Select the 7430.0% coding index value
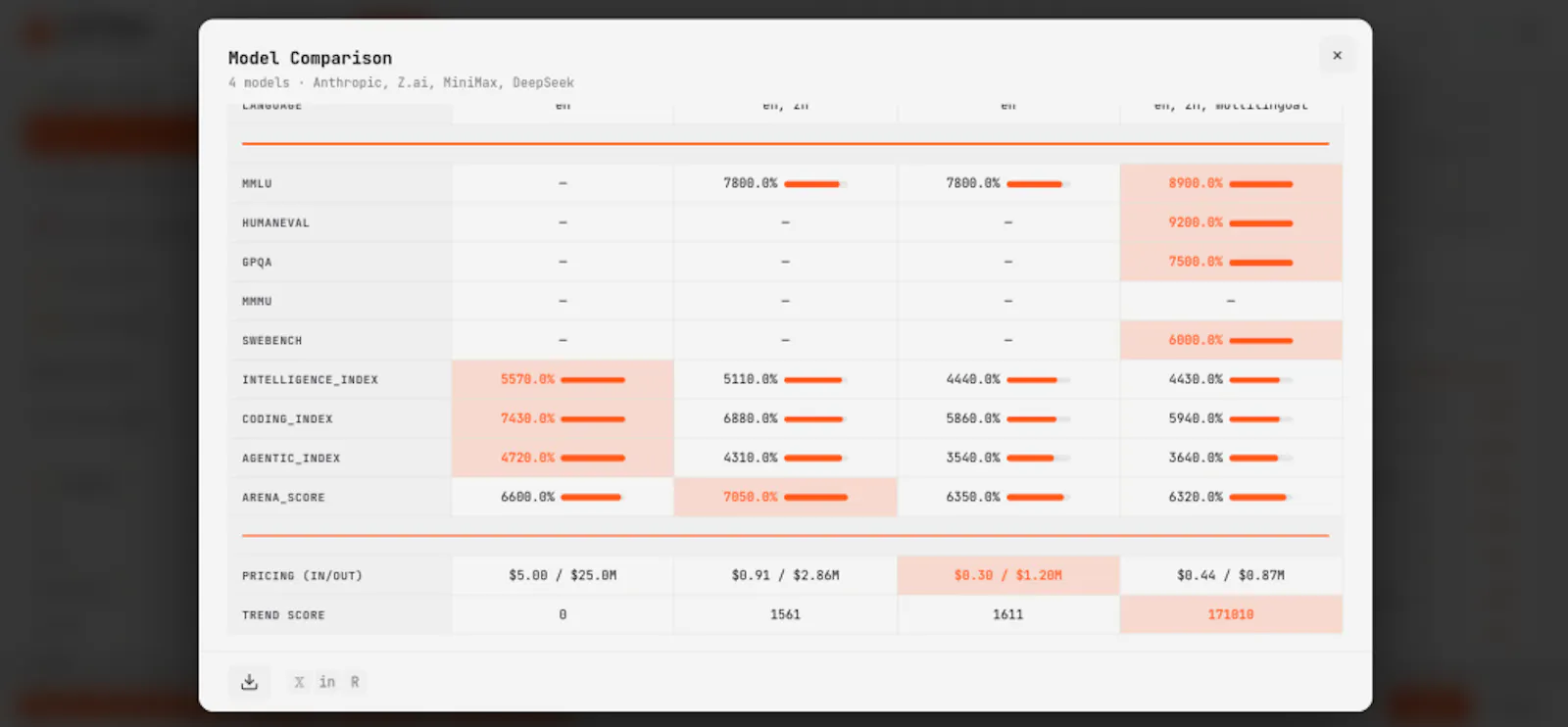This screenshot has height=727, width=1568. click(527, 418)
